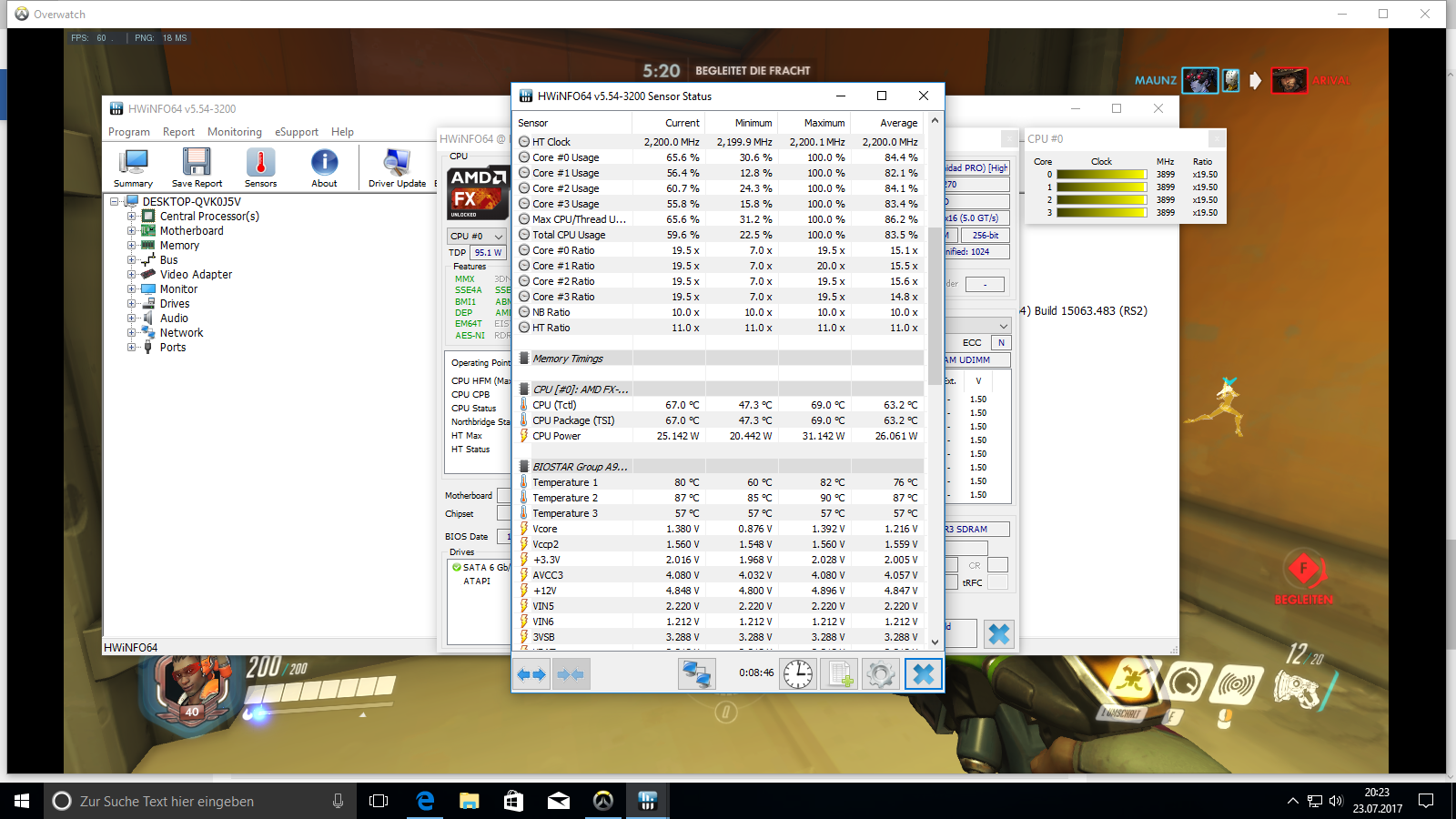This screenshot has width=1456, height=819.
Task: Click the Average column header
Action: point(887,123)
